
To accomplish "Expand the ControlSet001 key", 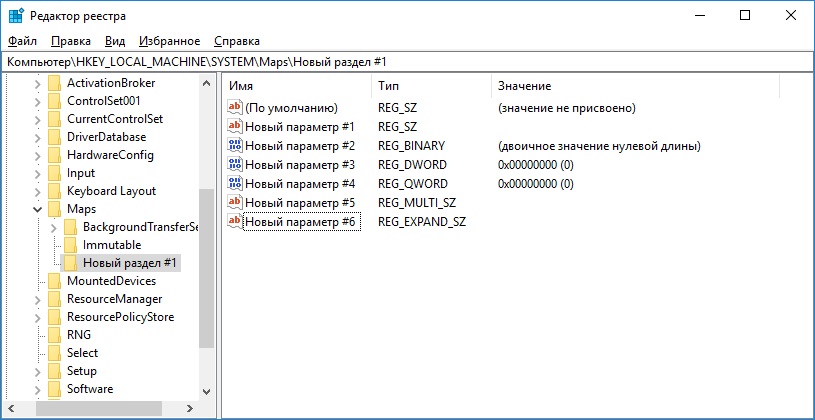I will 37,101.
